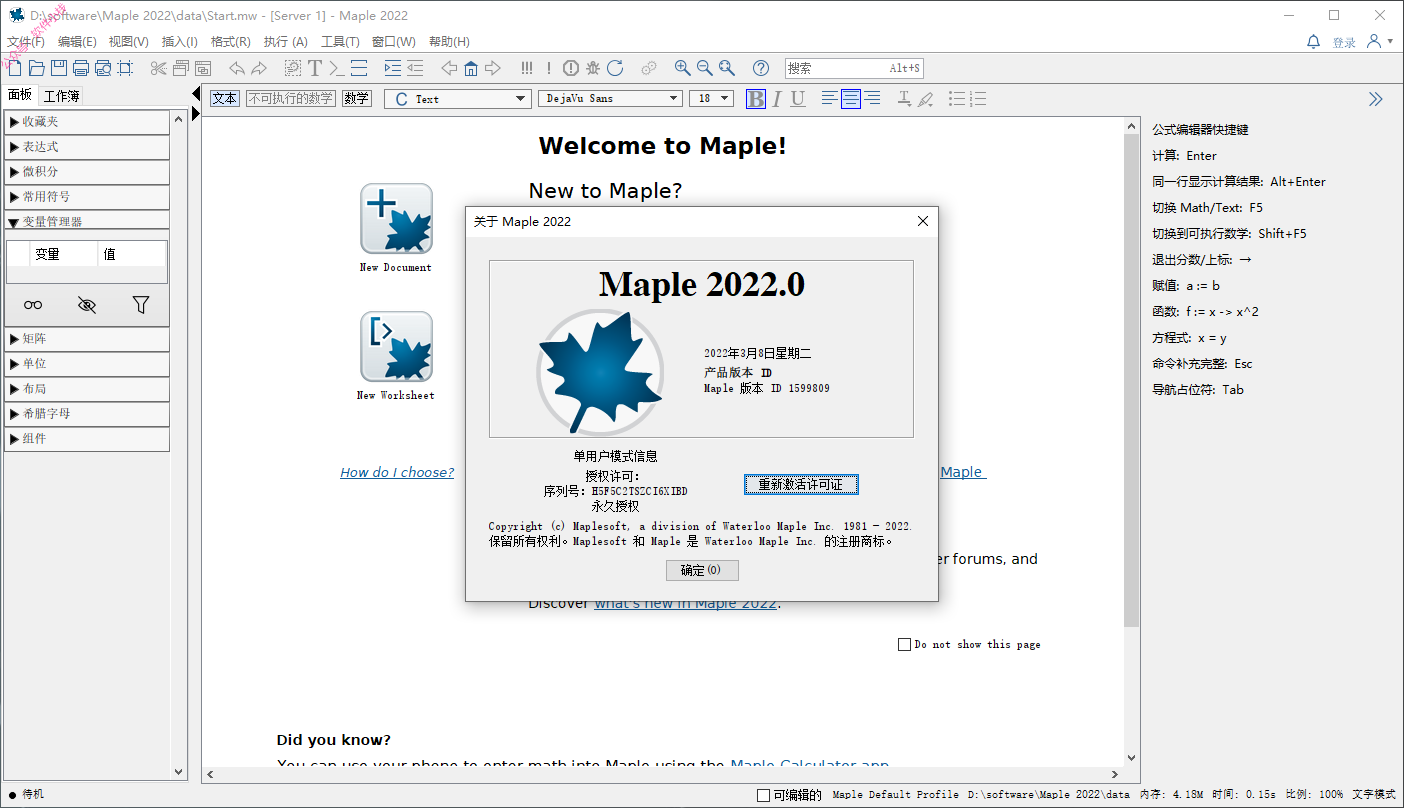
Task: Toggle underline formatting button
Action: 798,98
